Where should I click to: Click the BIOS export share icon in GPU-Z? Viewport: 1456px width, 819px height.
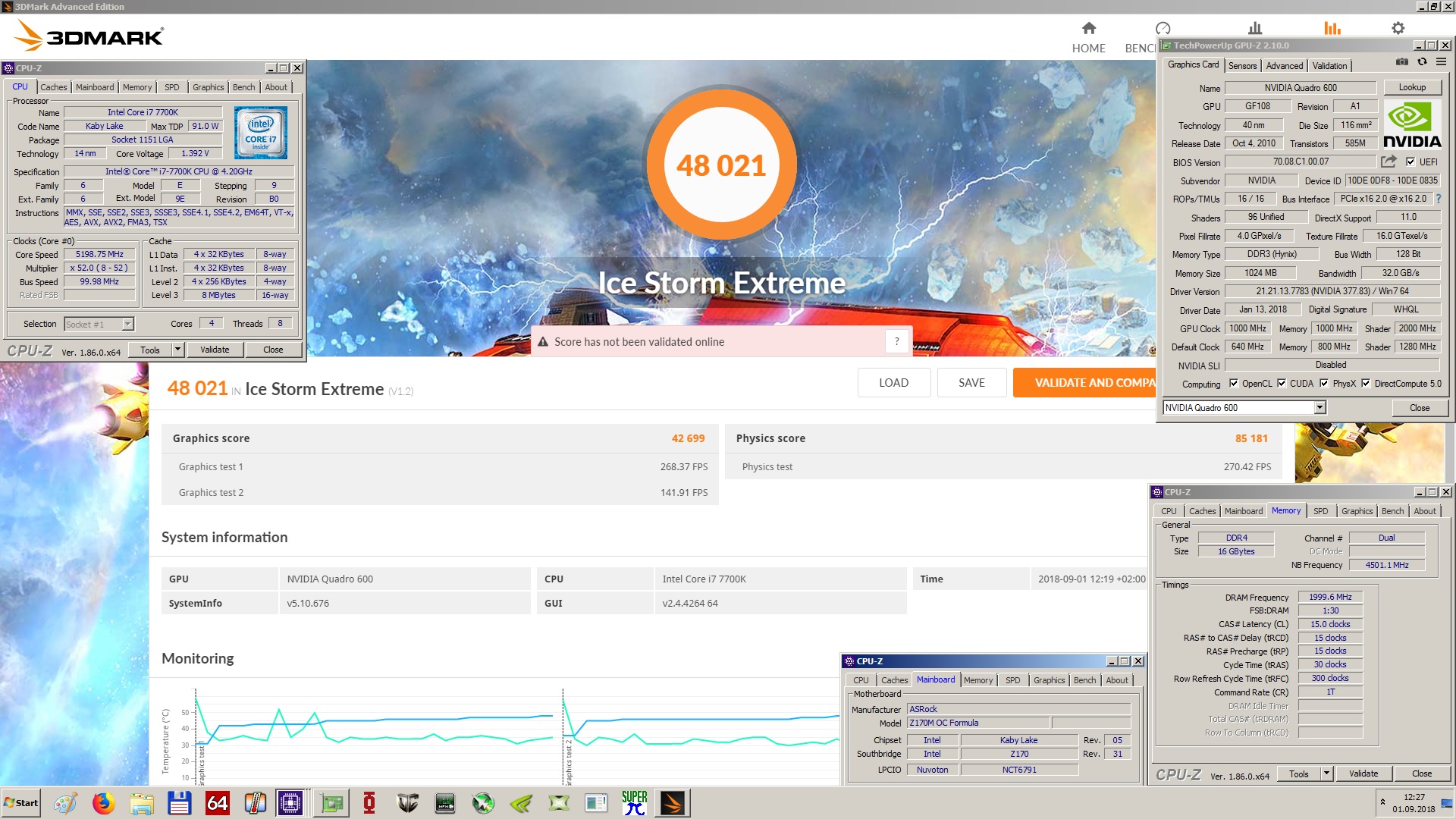tap(1389, 162)
